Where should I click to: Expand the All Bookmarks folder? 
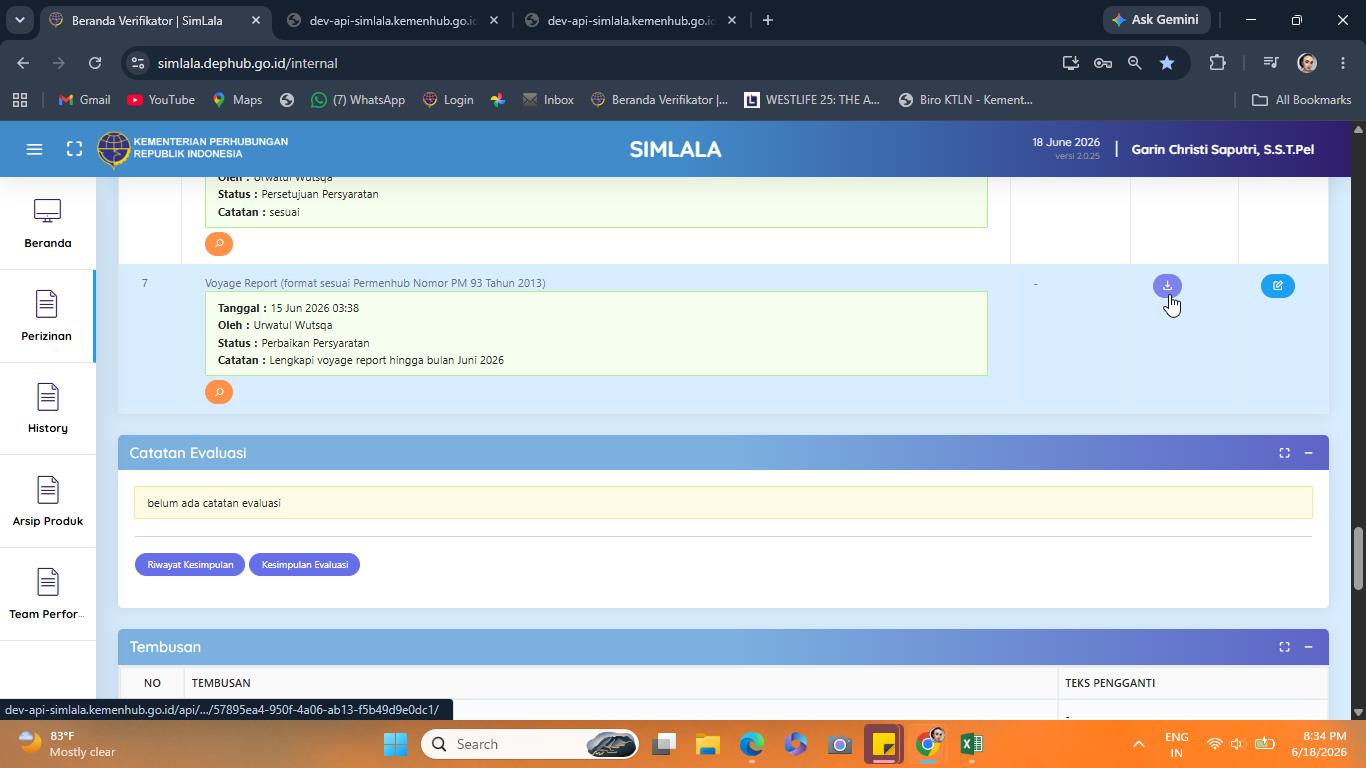tap(1301, 100)
